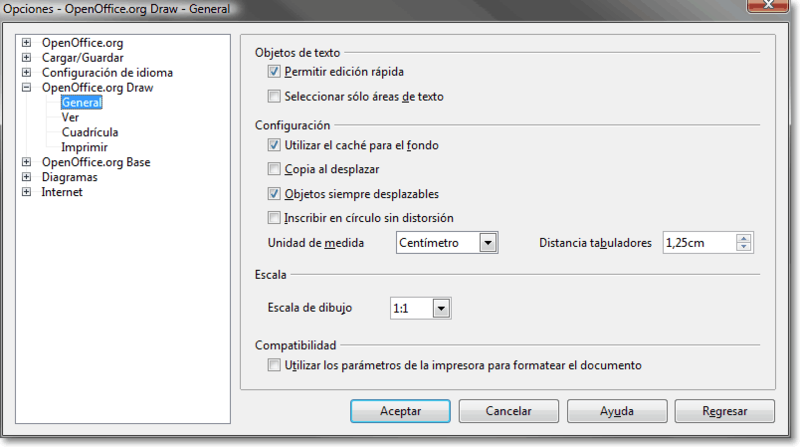
Task: Expand Configuración de idioma node
Action: 27,72
